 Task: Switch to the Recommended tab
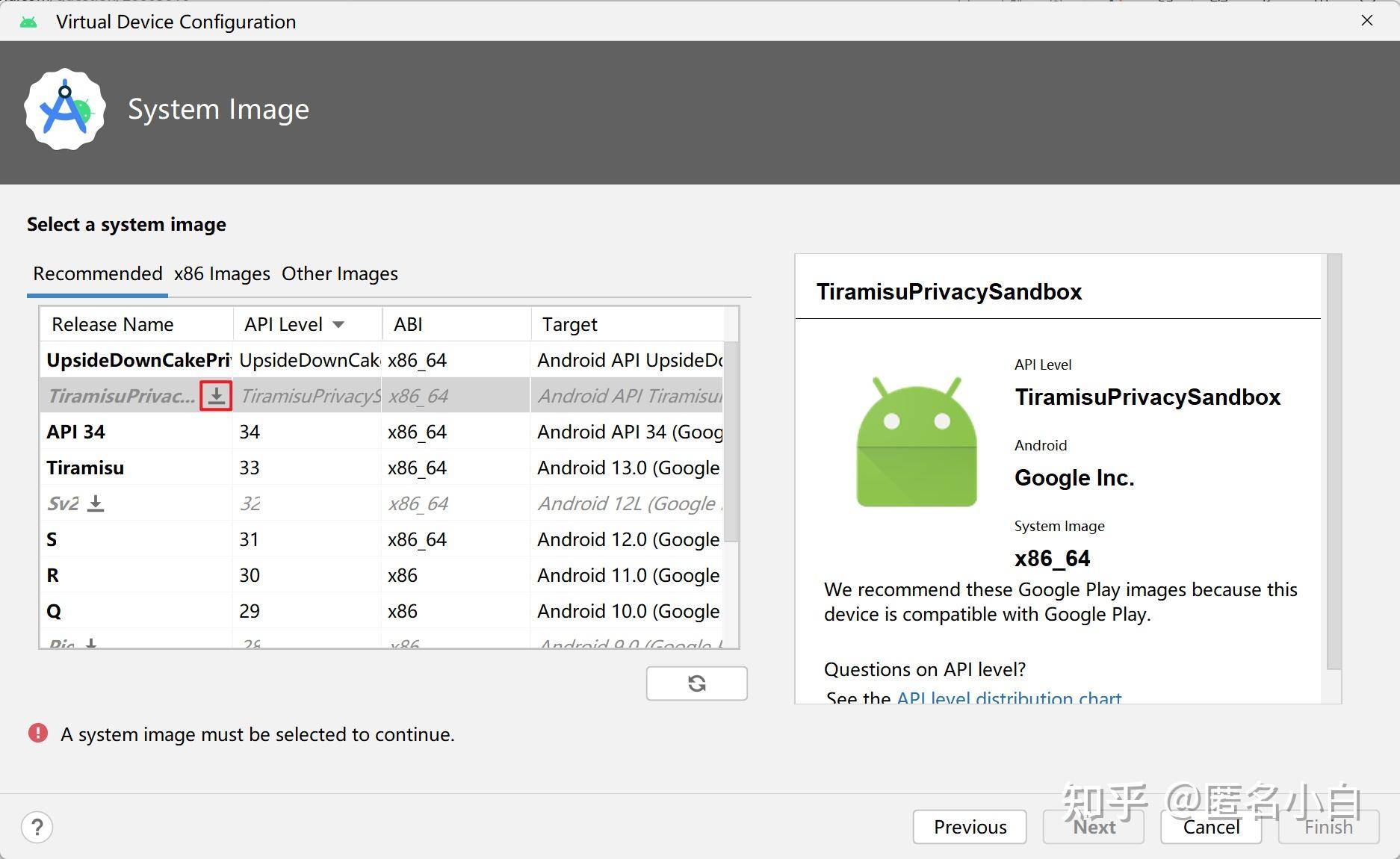tap(98, 274)
